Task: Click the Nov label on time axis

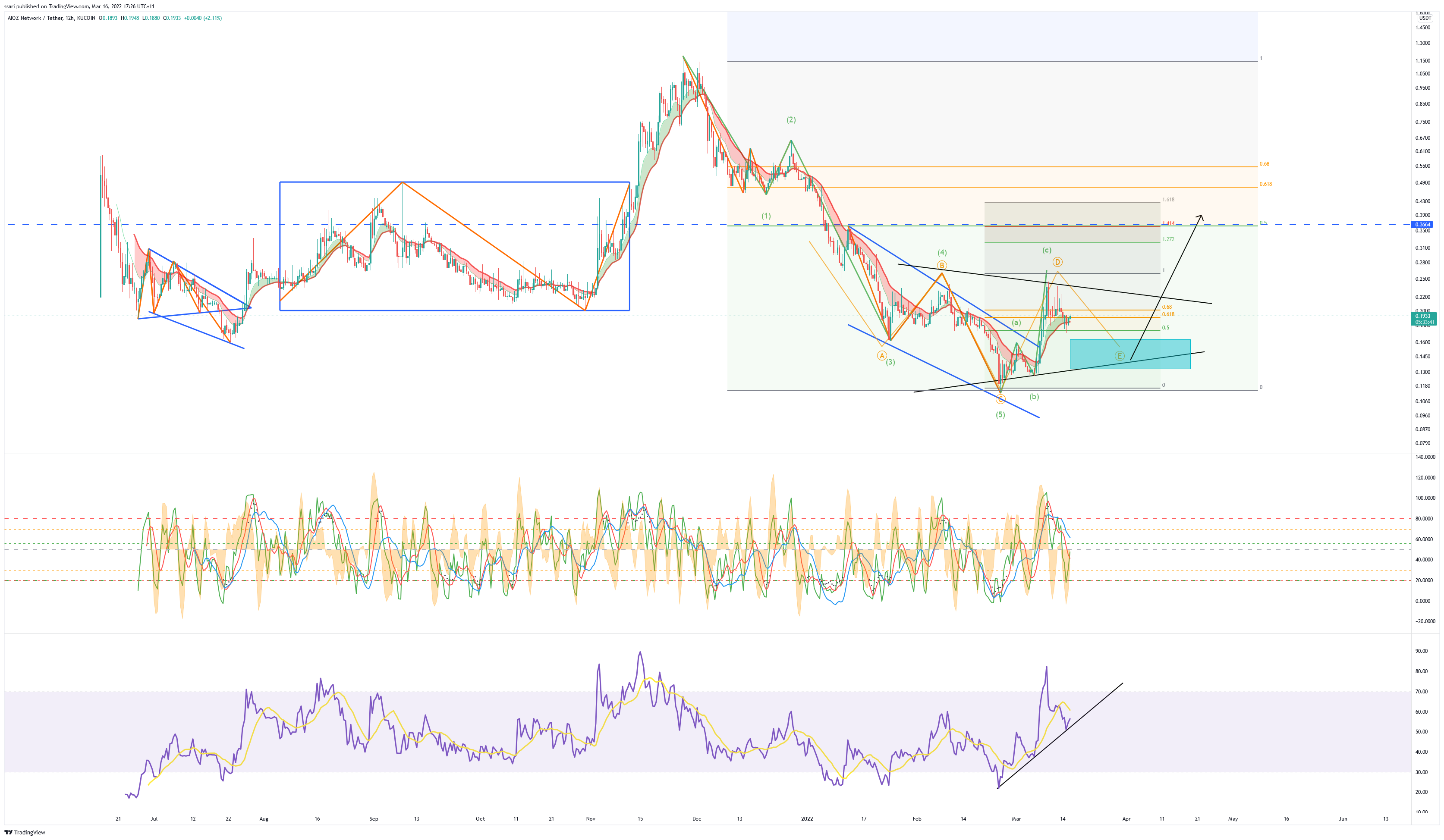Action: [591, 819]
